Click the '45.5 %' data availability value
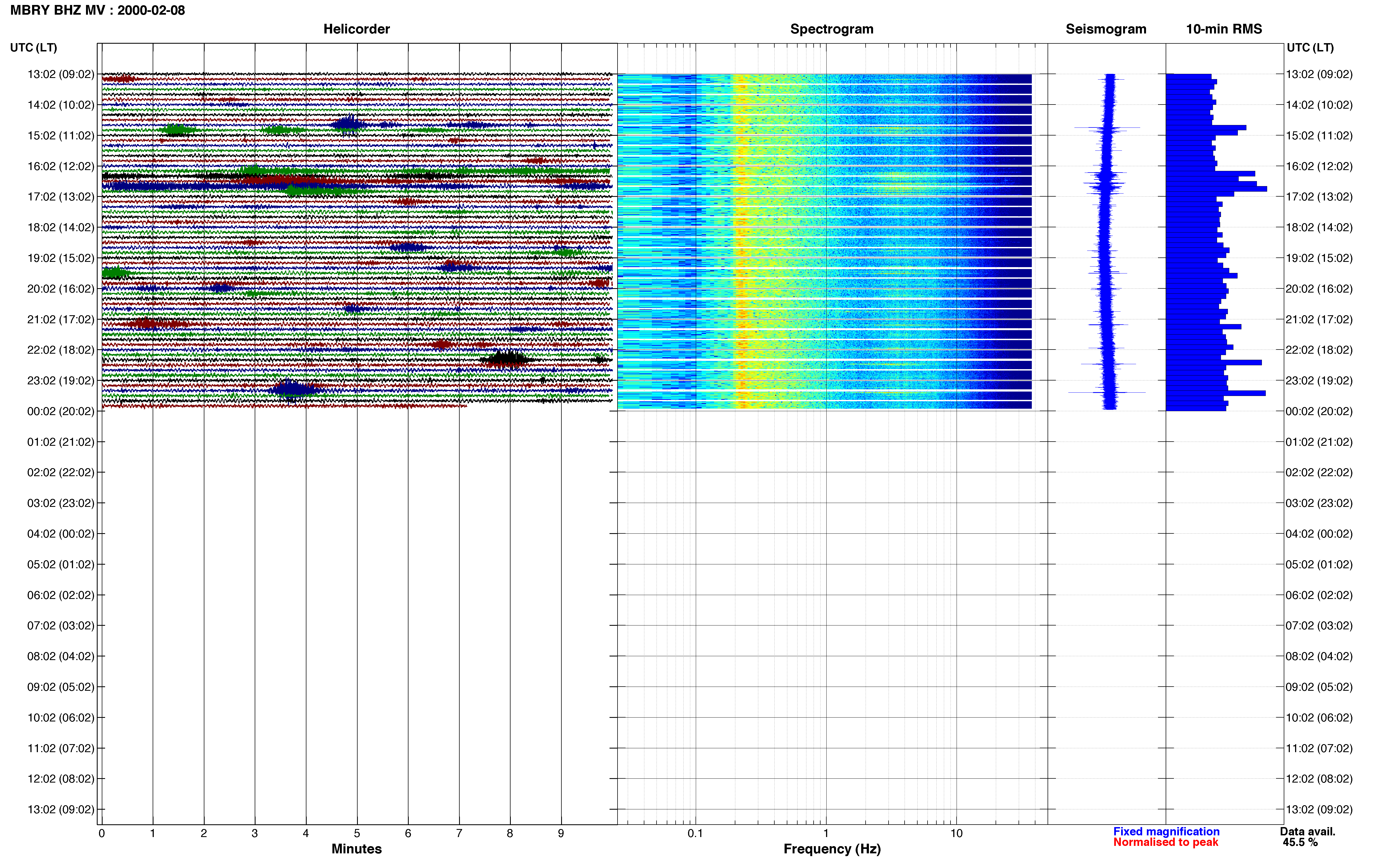The height and width of the screenshot is (868, 1388). click(x=1300, y=842)
